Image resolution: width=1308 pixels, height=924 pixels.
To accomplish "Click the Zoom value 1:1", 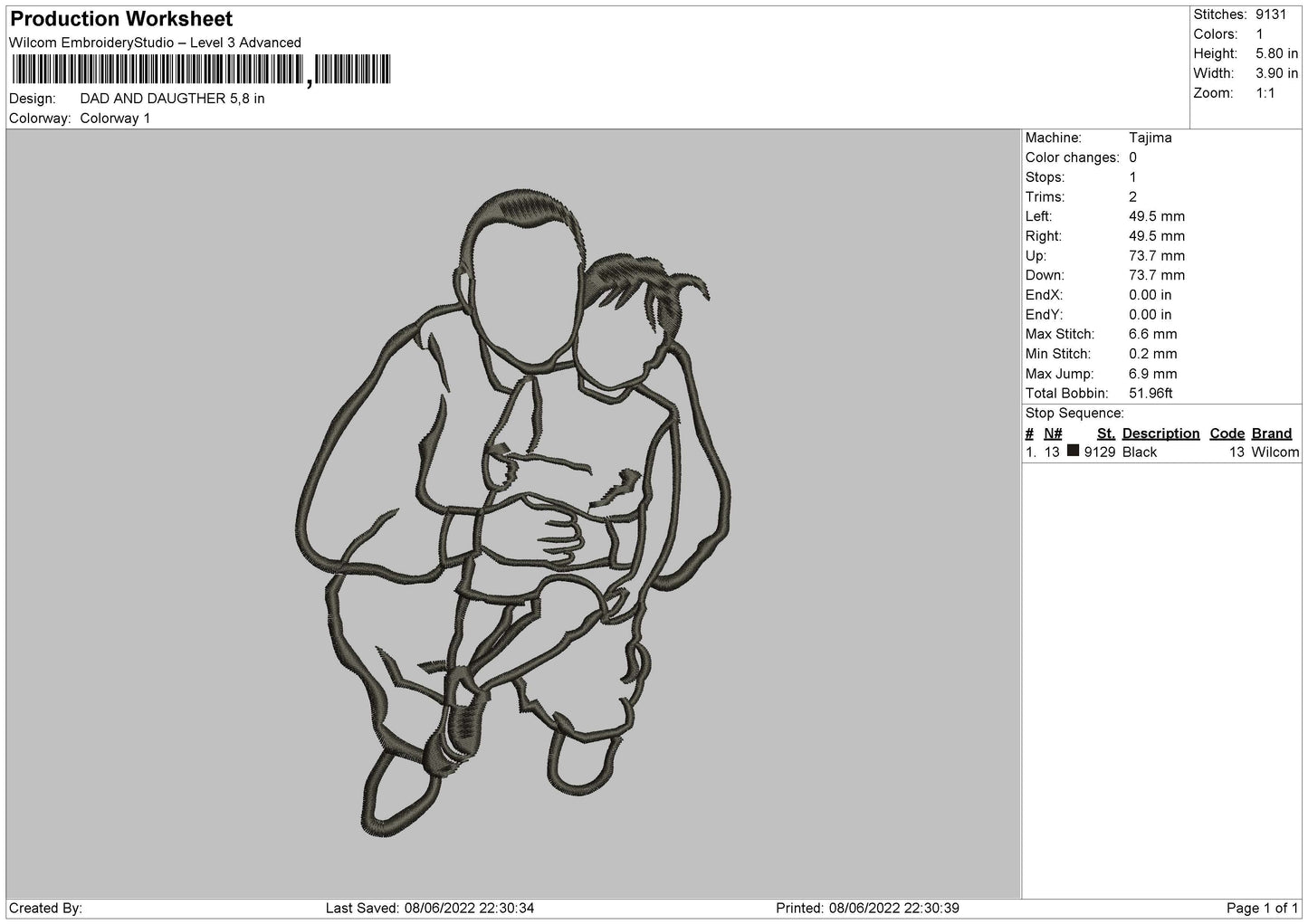I will coord(1265,94).
